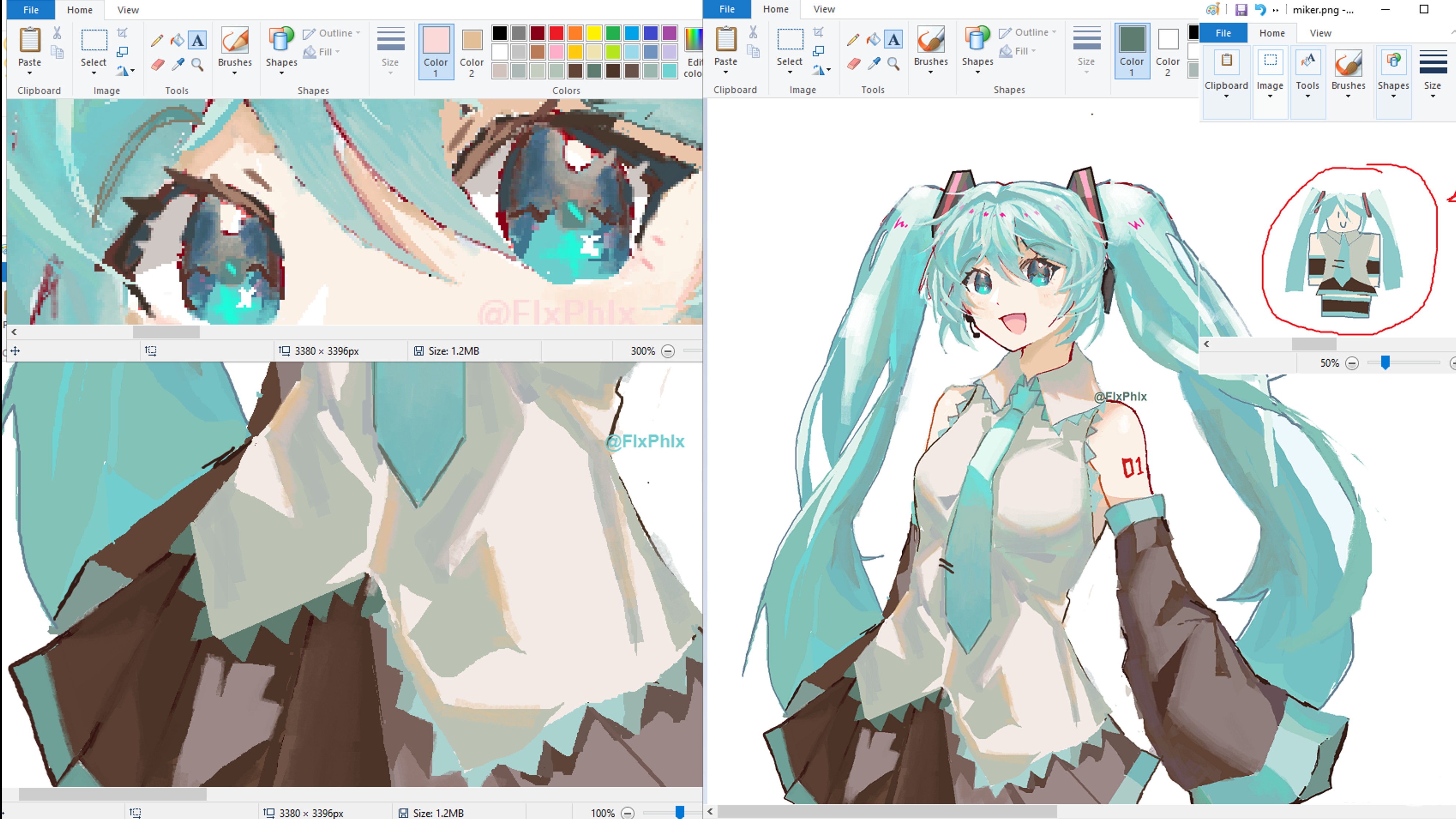Viewport: 1456px width, 819px height.
Task: Select the Pencil tool in the middle Paint window
Action: click(x=854, y=40)
